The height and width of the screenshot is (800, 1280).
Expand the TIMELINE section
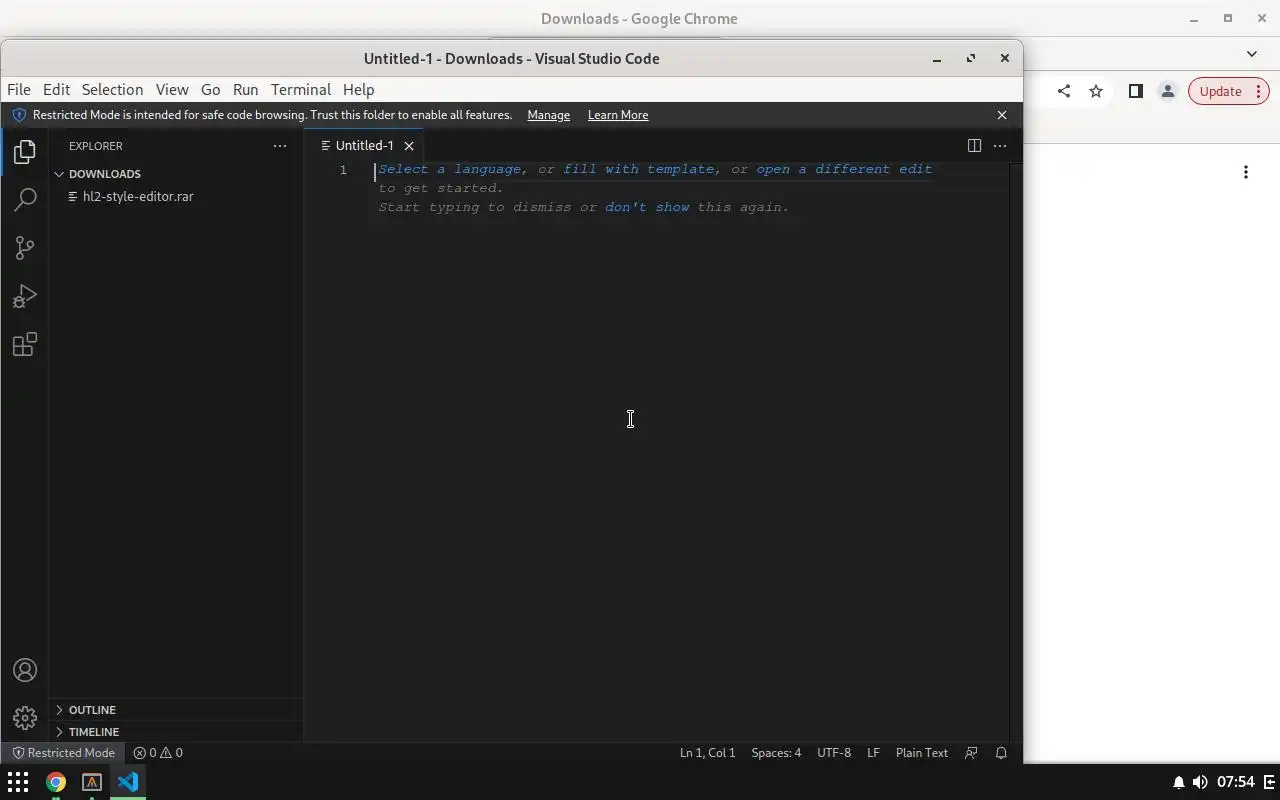[x=176, y=732]
